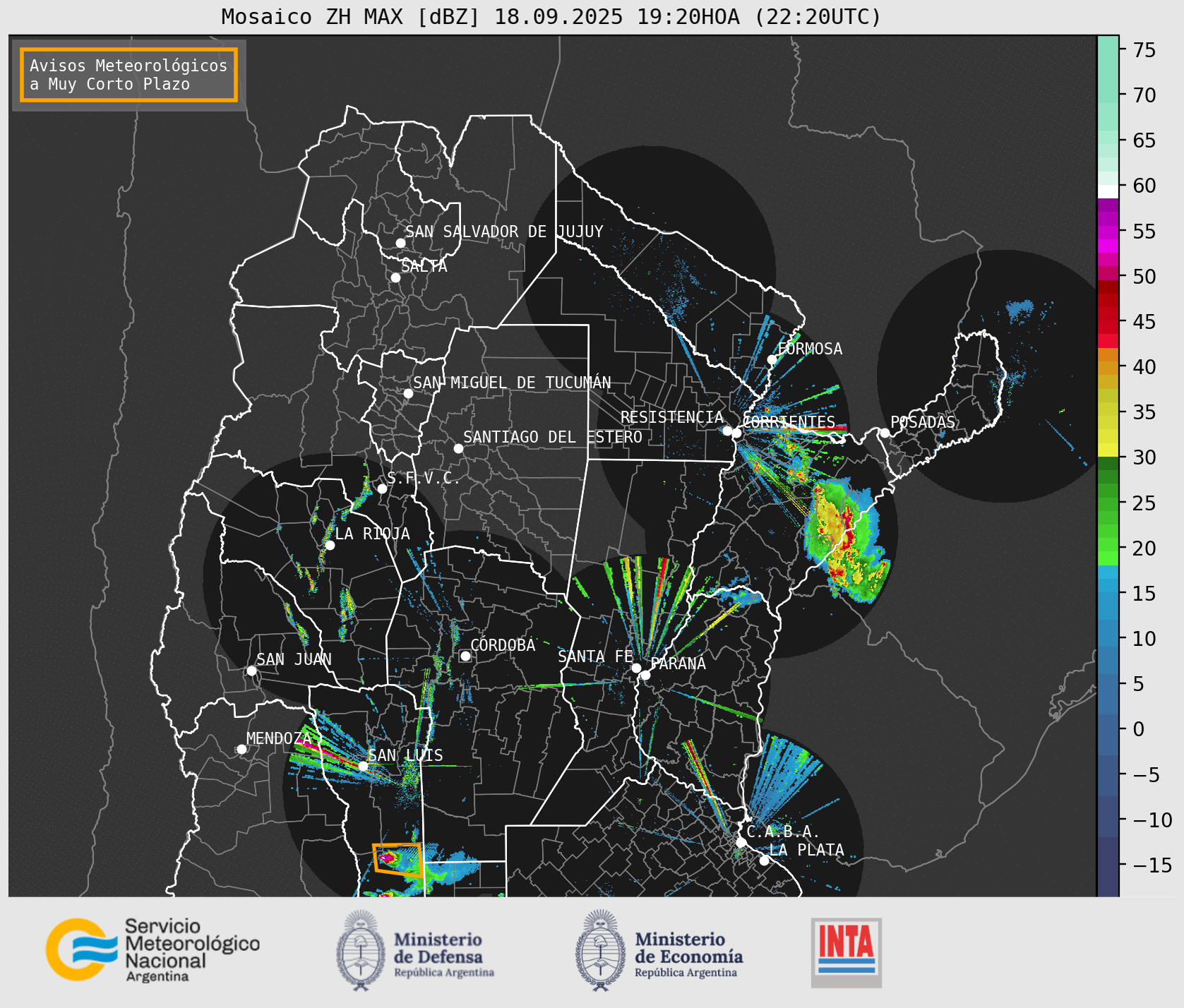This screenshot has height=1008, width=1184.
Task: Click the Paraná city dot
Action: [x=645, y=675]
